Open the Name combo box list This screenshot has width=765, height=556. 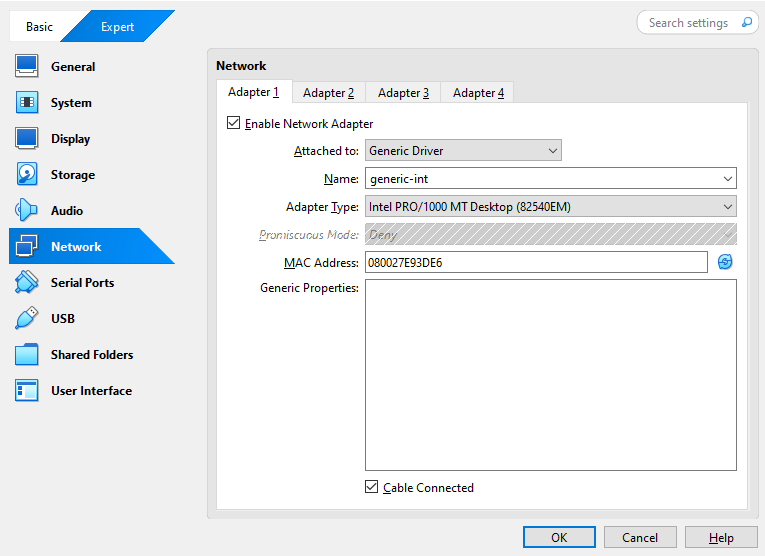[727, 179]
